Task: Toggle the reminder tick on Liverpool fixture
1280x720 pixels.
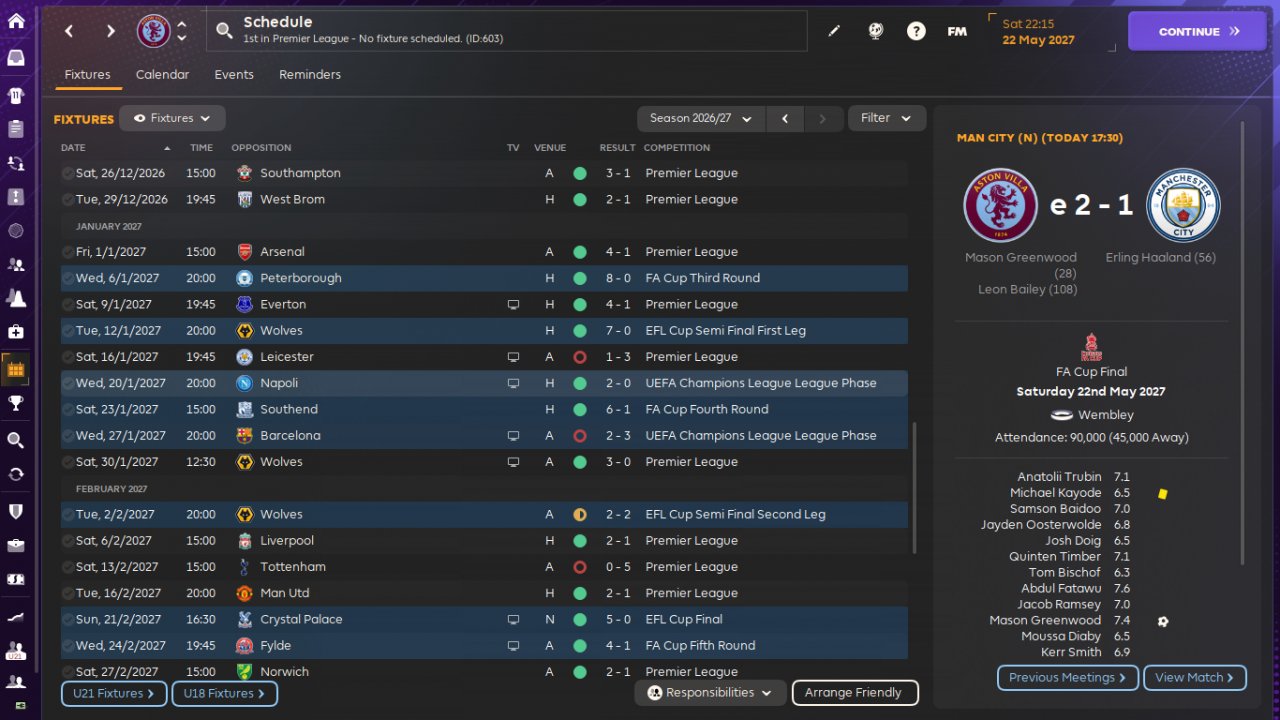Action: (68, 541)
